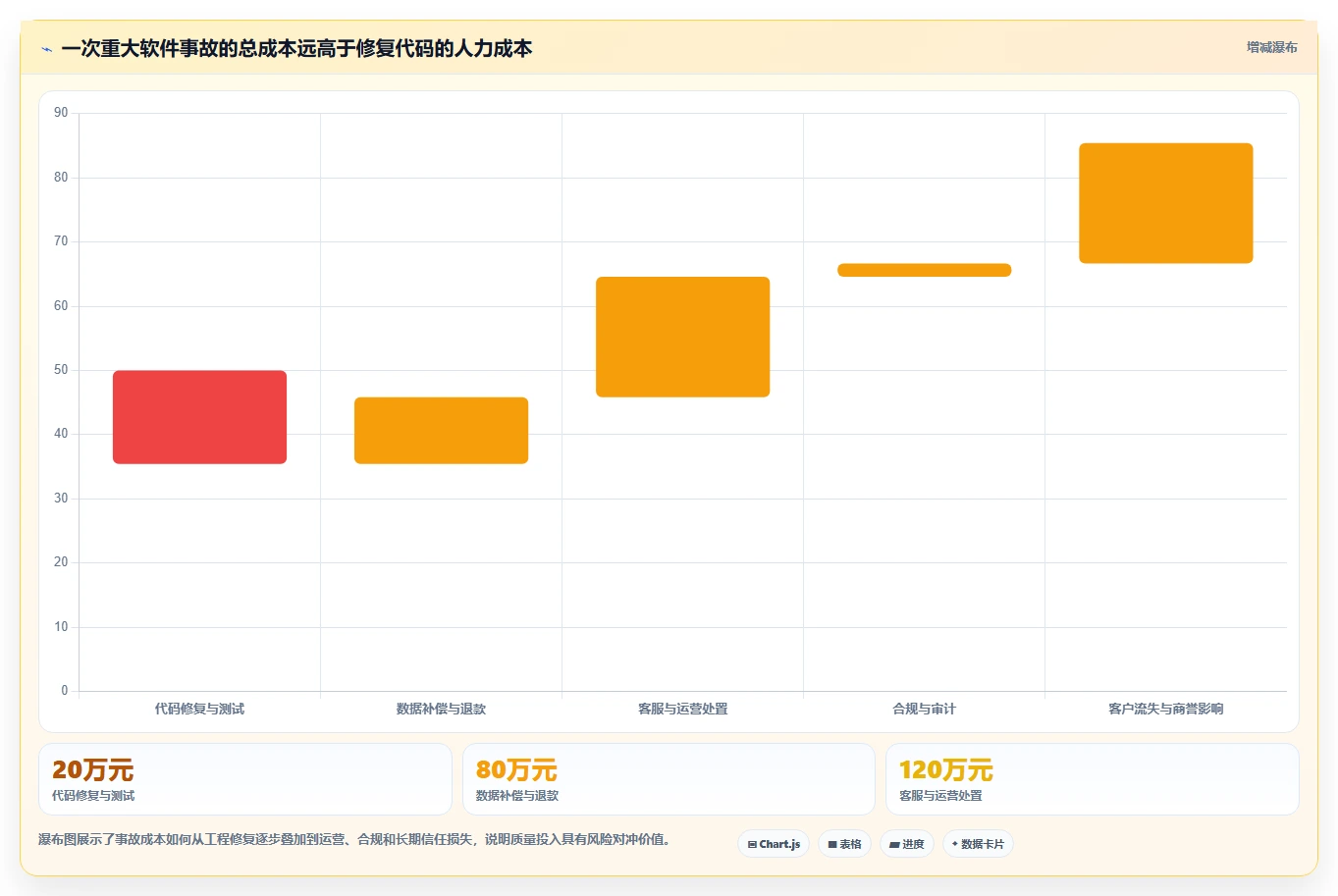Click the y-axis value 50
1338x896 pixels.
(x=61, y=370)
